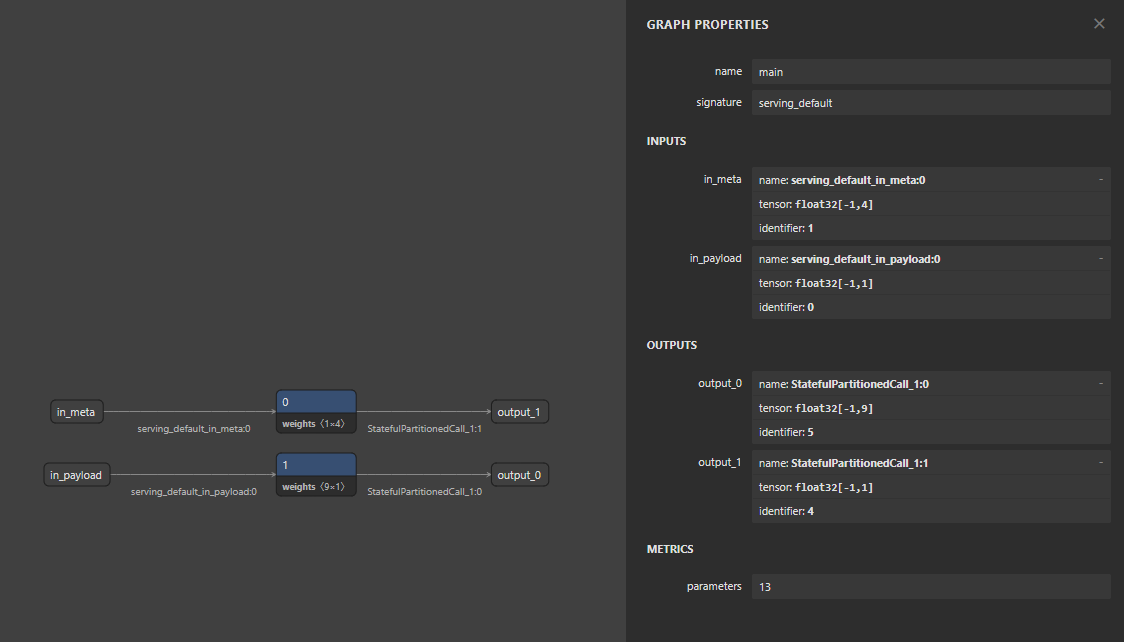Screen dimensions: 1124x642
Task: Close the Graph Properties panel
Action: click(x=1099, y=24)
